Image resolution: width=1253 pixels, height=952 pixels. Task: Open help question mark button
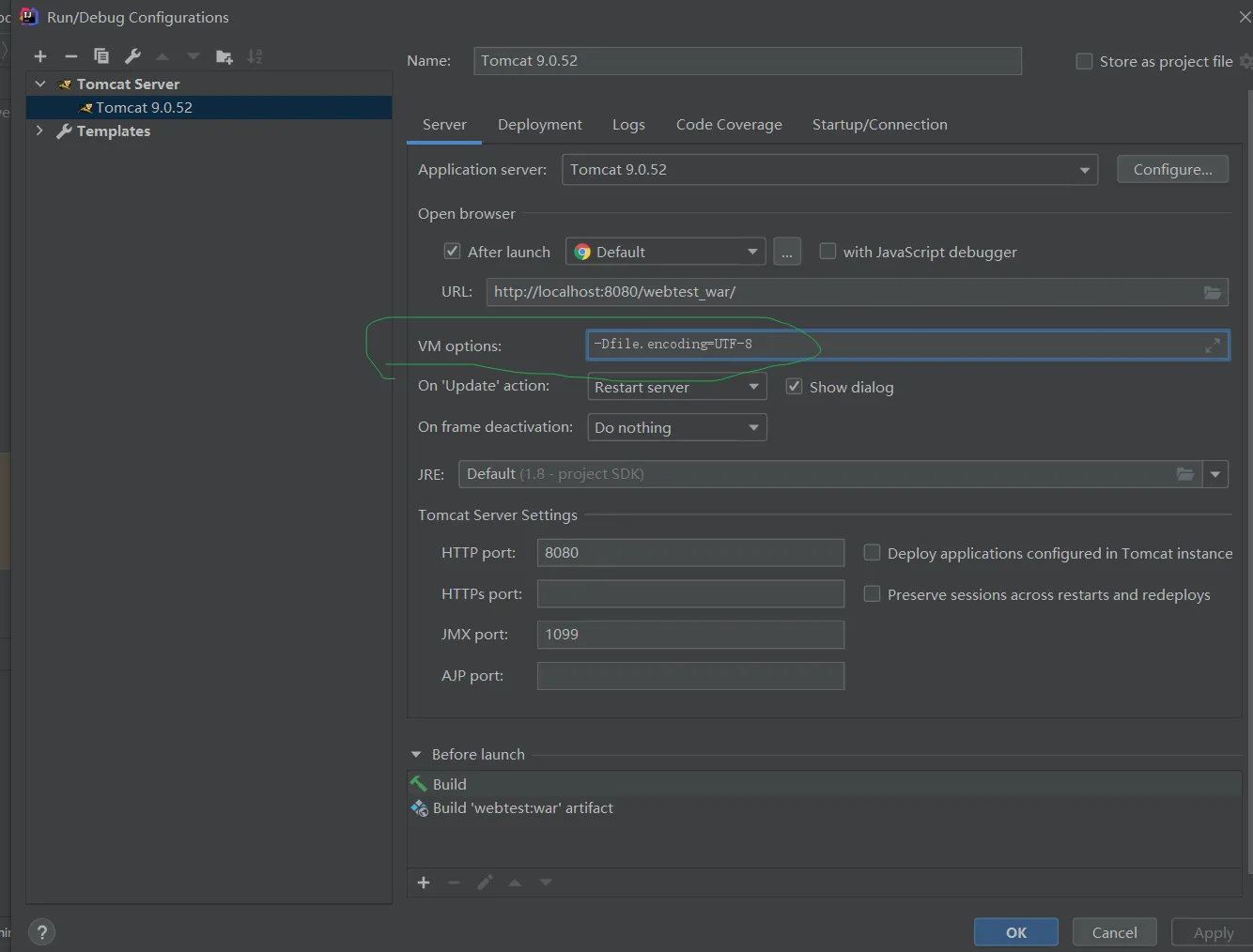(x=42, y=932)
